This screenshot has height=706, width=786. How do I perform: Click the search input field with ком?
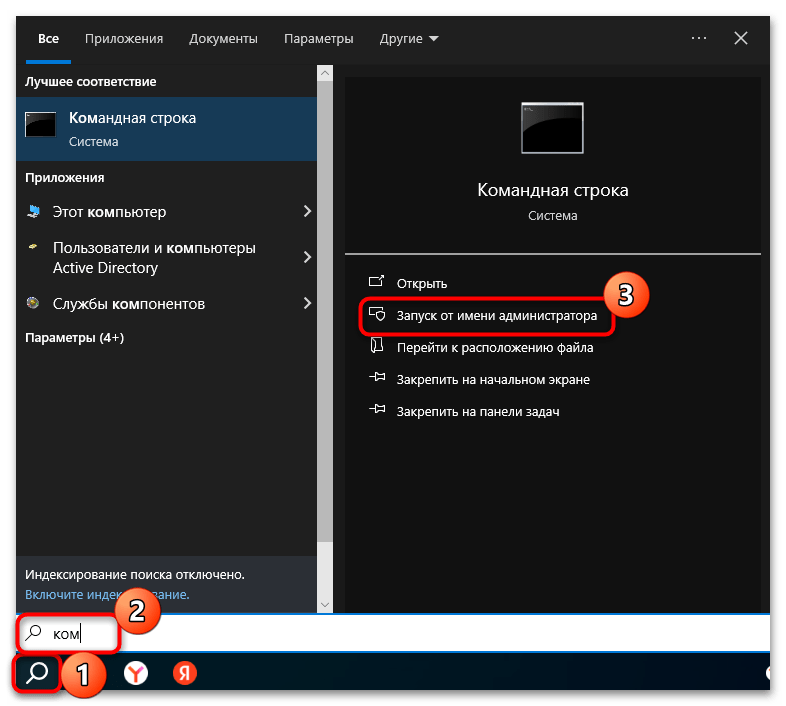[x=400, y=633]
